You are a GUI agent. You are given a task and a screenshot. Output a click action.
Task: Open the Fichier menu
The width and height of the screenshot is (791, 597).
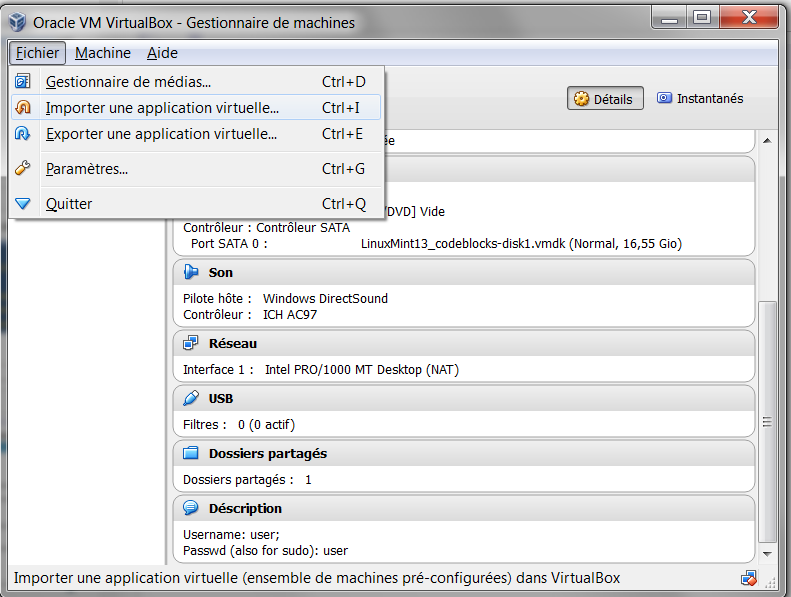(x=37, y=53)
